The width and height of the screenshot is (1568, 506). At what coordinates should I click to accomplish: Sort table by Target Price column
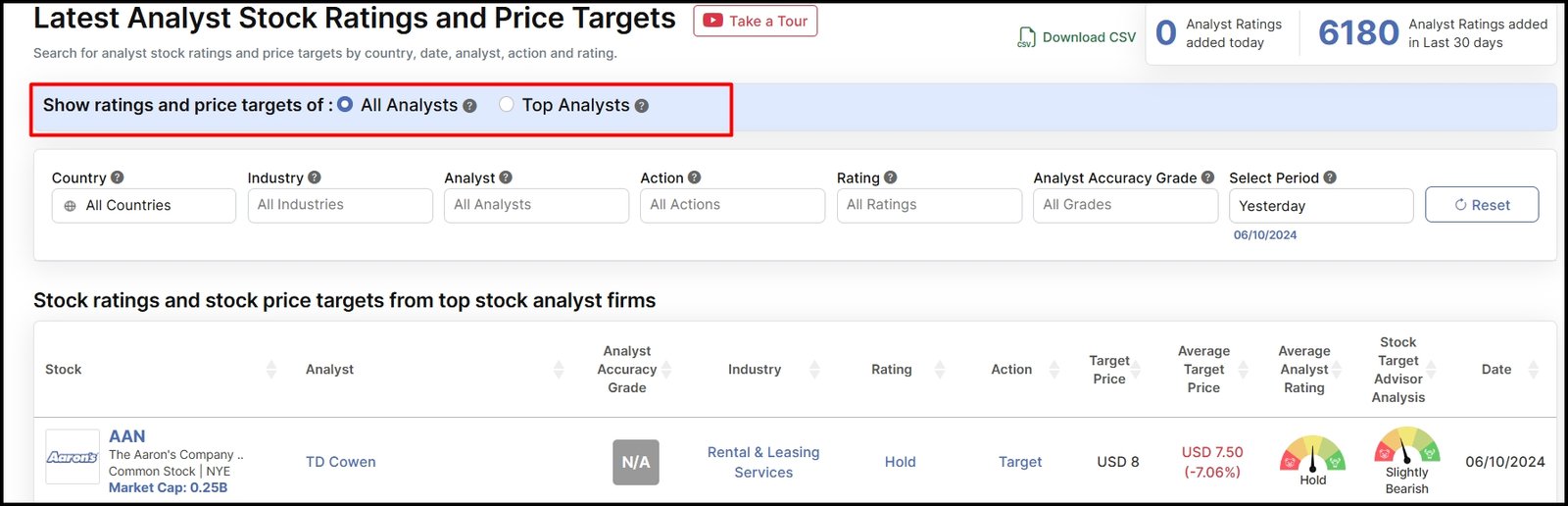(1137, 370)
